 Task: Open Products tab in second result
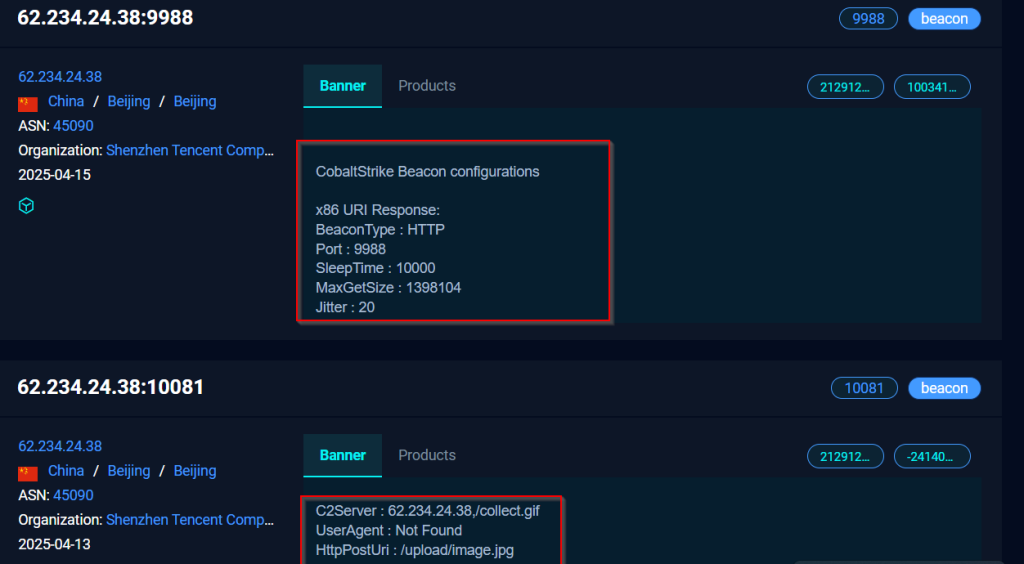(427, 455)
